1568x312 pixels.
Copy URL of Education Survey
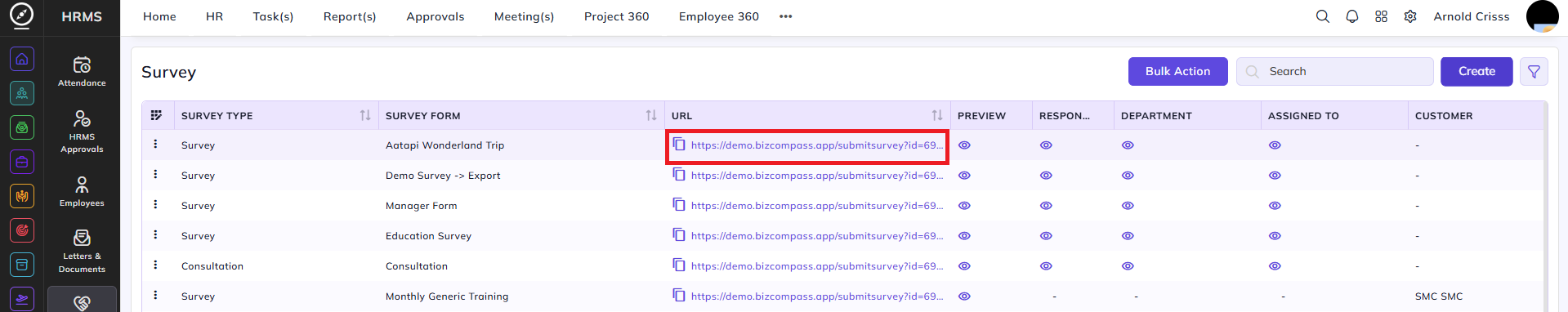tap(679, 234)
